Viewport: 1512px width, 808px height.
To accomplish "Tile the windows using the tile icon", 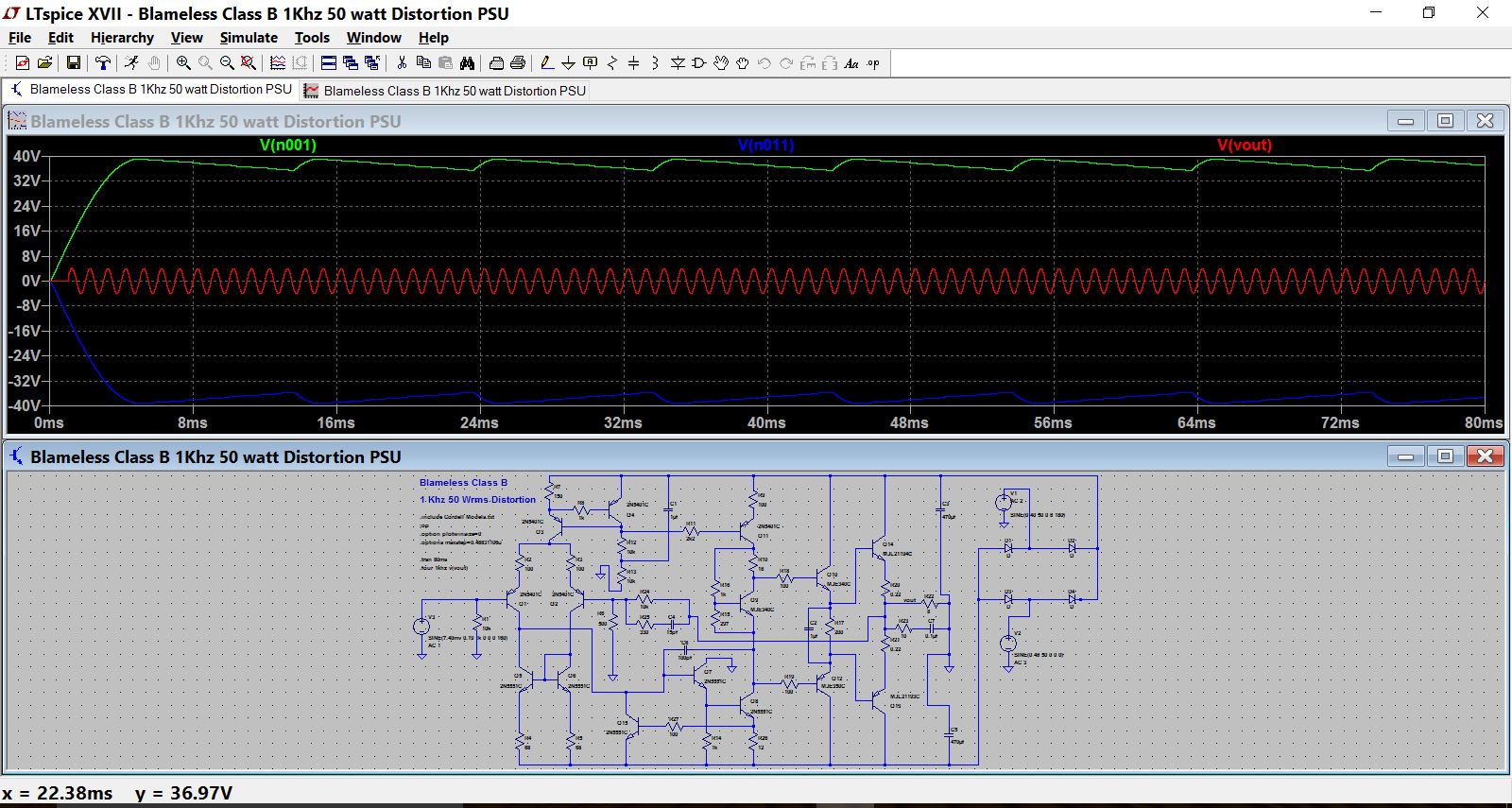I will (x=328, y=63).
